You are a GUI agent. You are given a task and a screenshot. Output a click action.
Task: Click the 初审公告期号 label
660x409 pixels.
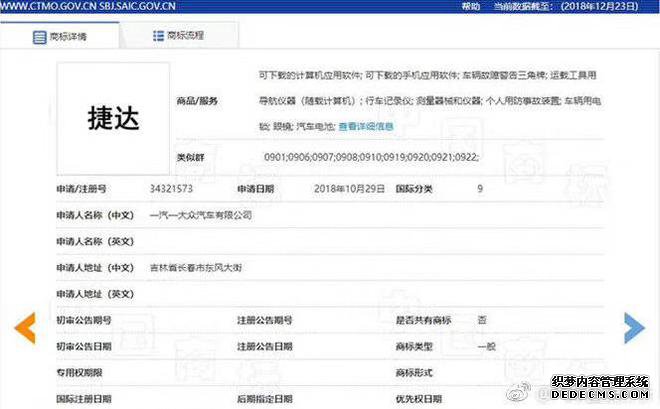(x=84, y=320)
